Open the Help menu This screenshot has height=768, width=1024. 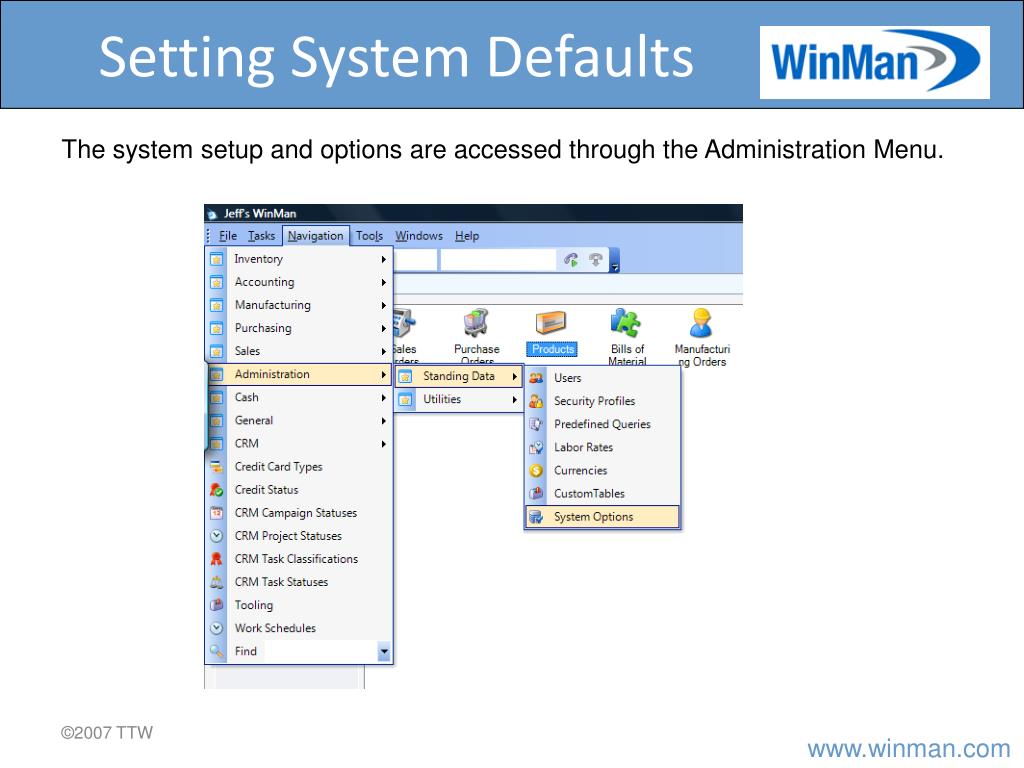pos(467,236)
